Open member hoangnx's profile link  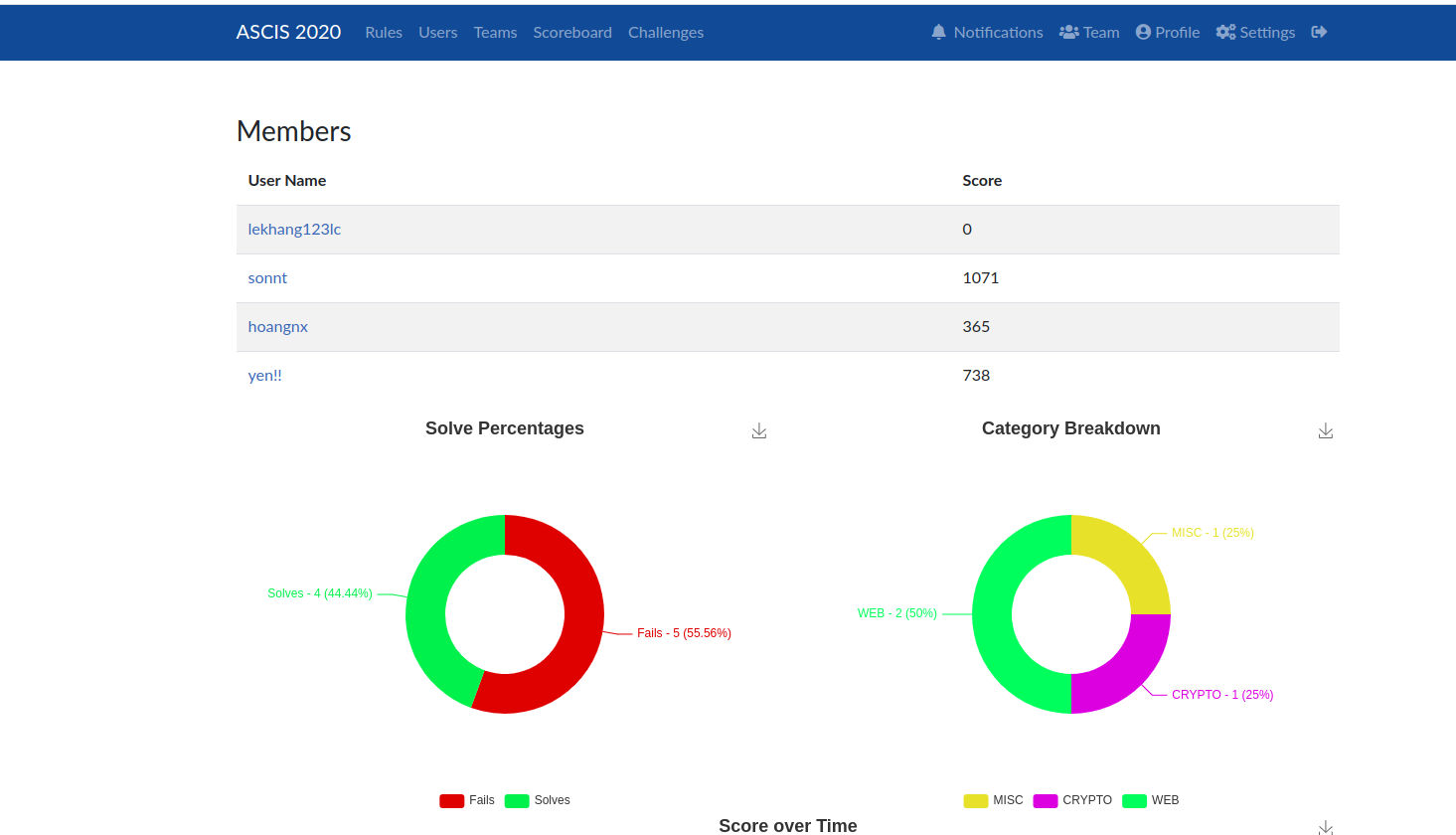[x=278, y=326]
